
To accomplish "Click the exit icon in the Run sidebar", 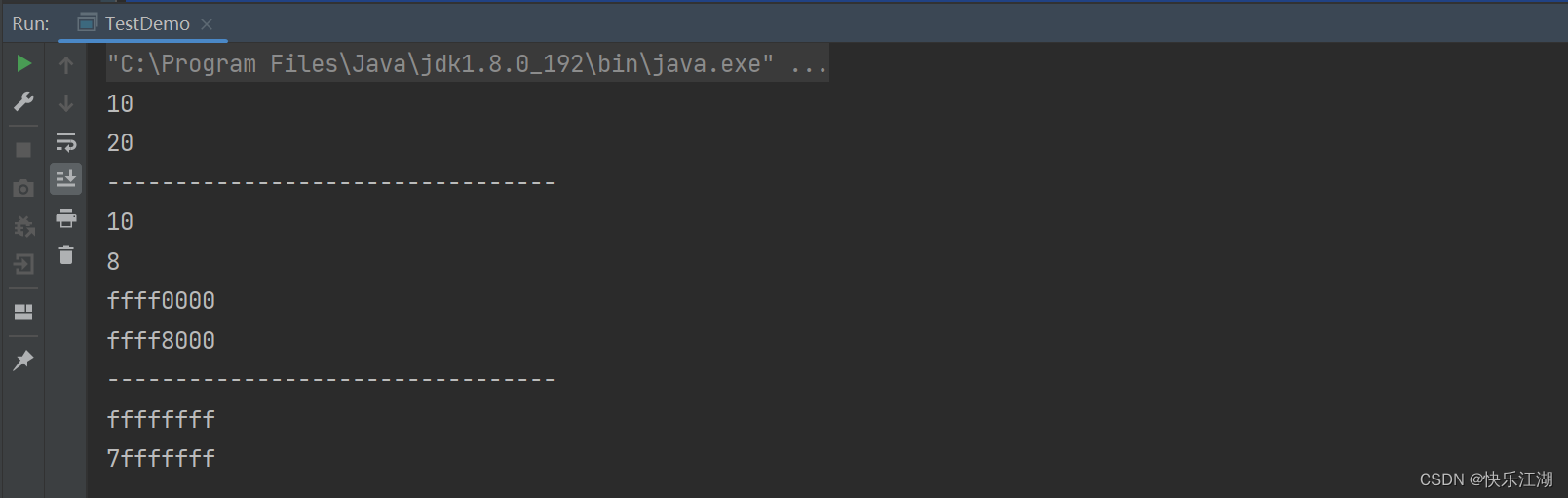I will point(23,264).
